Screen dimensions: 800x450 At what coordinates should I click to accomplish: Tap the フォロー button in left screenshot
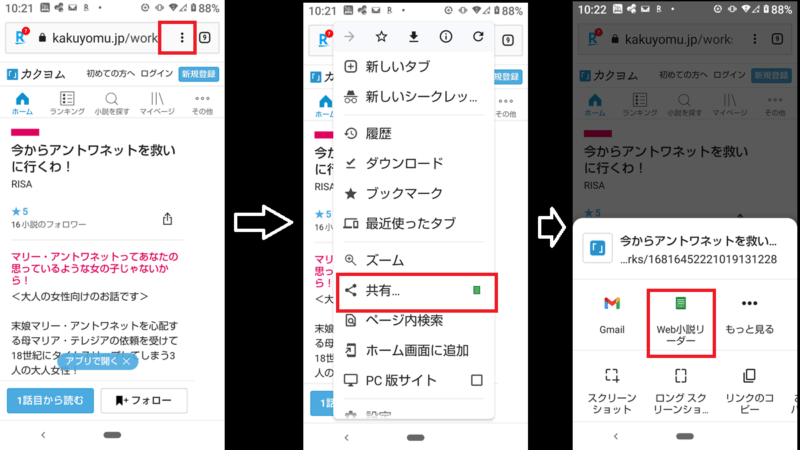tap(144, 401)
